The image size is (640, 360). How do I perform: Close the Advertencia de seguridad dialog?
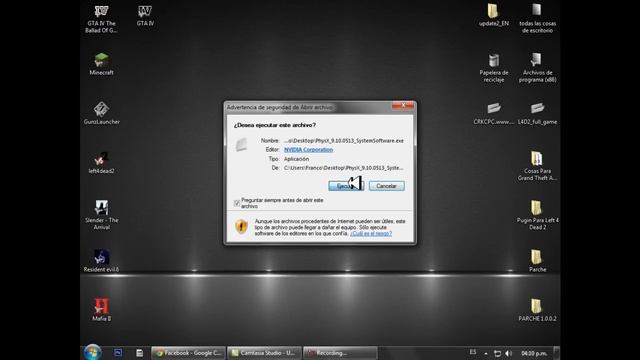[x=403, y=106]
